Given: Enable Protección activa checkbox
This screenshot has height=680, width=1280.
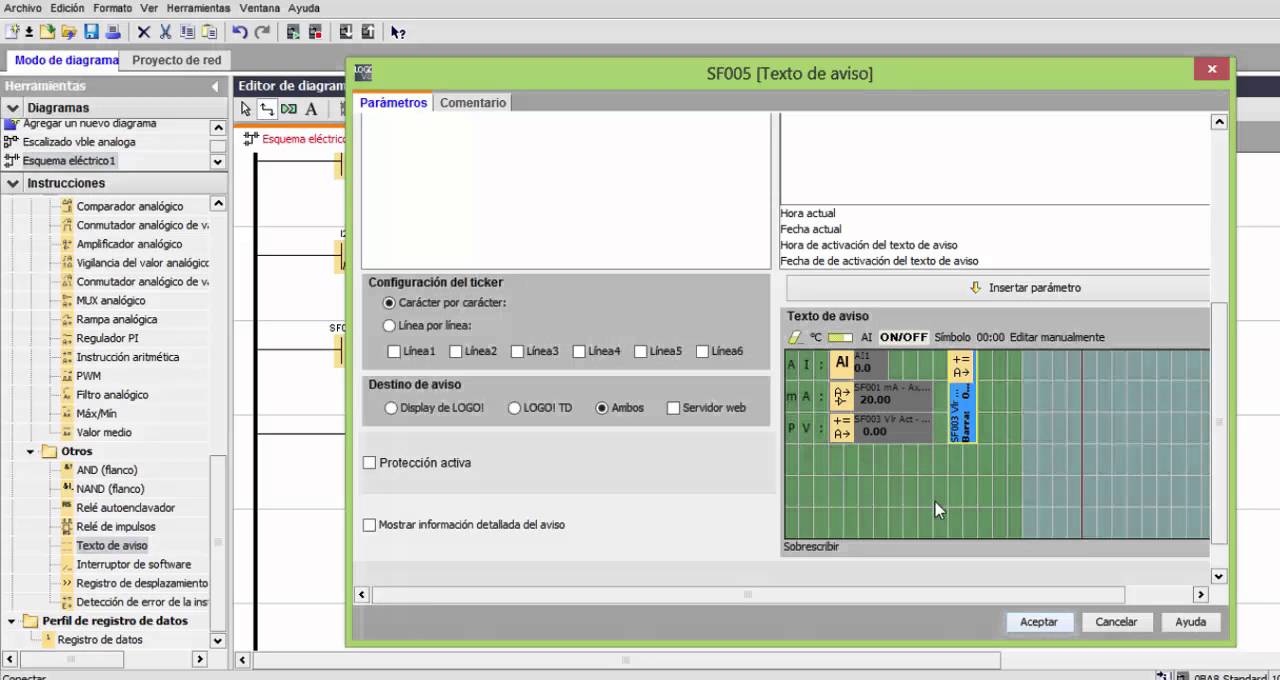Looking at the screenshot, I should pyautogui.click(x=370, y=463).
